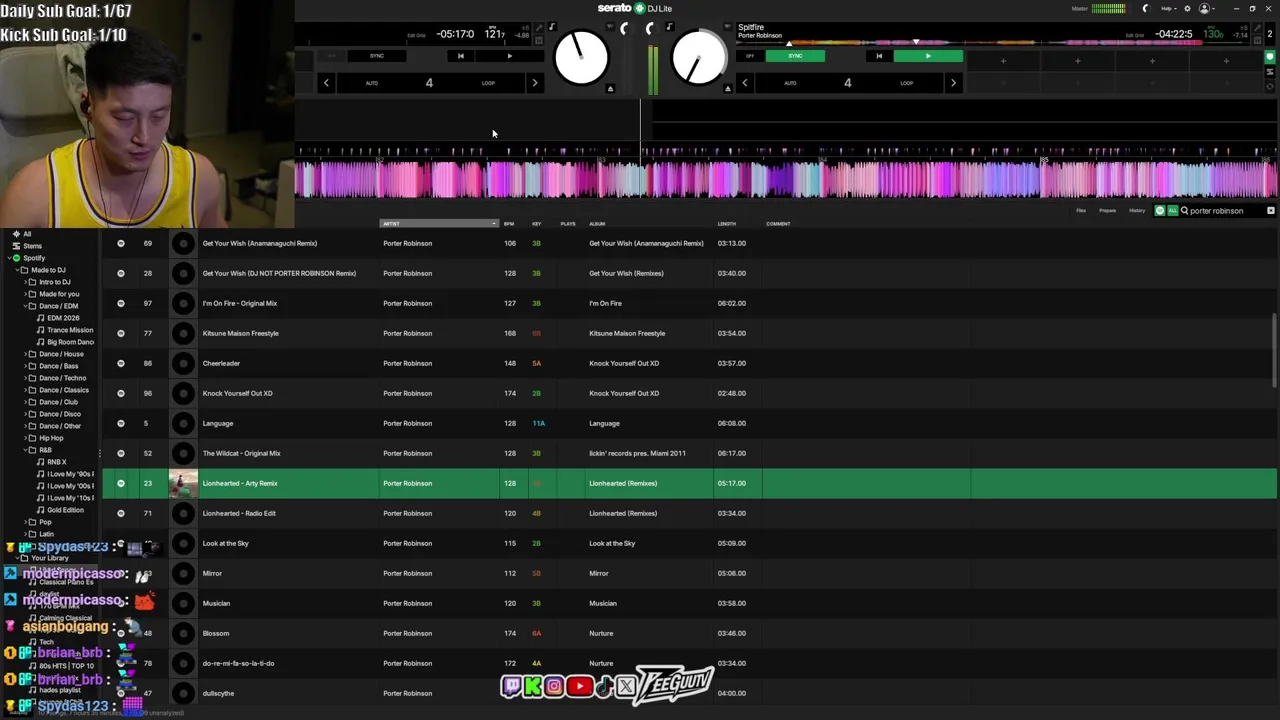Click the right platter jog wheel
The width and height of the screenshot is (1280, 720).
pos(699,58)
